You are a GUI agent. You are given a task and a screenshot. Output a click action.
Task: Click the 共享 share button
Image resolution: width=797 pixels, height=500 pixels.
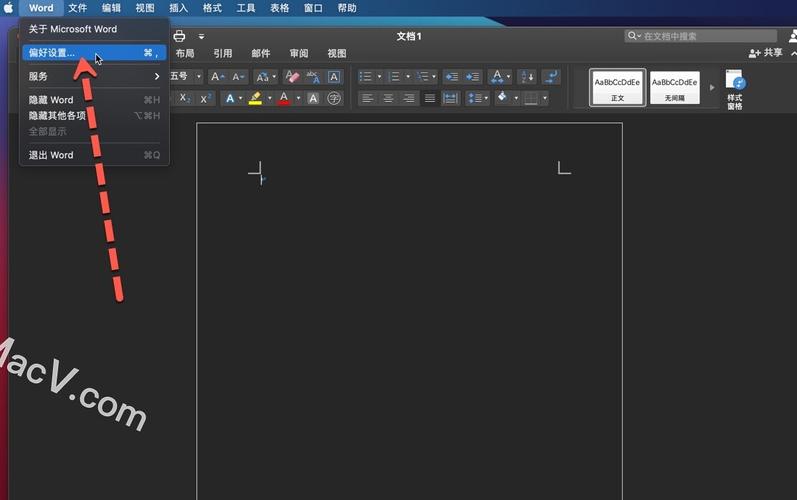(x=766, y=53)
